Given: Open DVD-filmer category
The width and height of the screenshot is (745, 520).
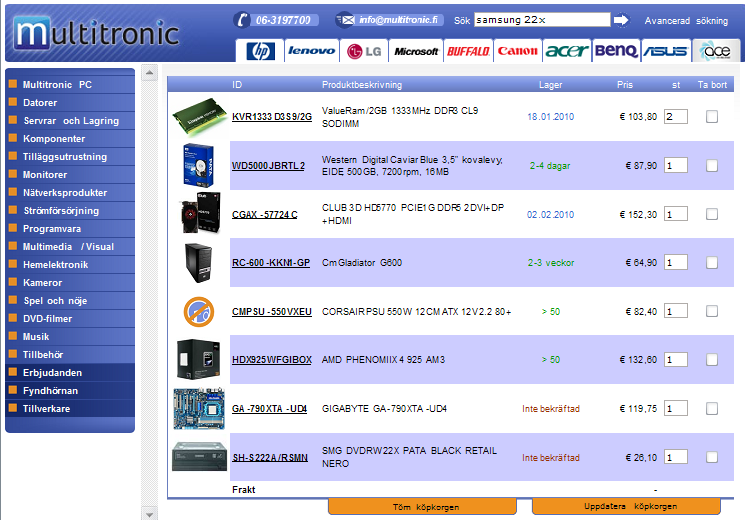Looking at the screenshot, I should point(70,319).
